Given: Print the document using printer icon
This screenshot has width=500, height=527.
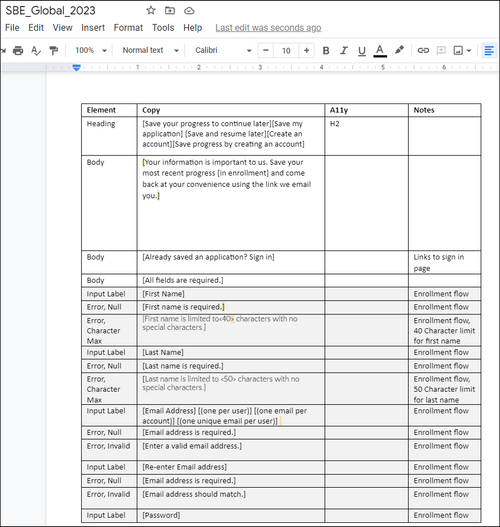Looking at the screenshot, I should (x=18, y=50).
